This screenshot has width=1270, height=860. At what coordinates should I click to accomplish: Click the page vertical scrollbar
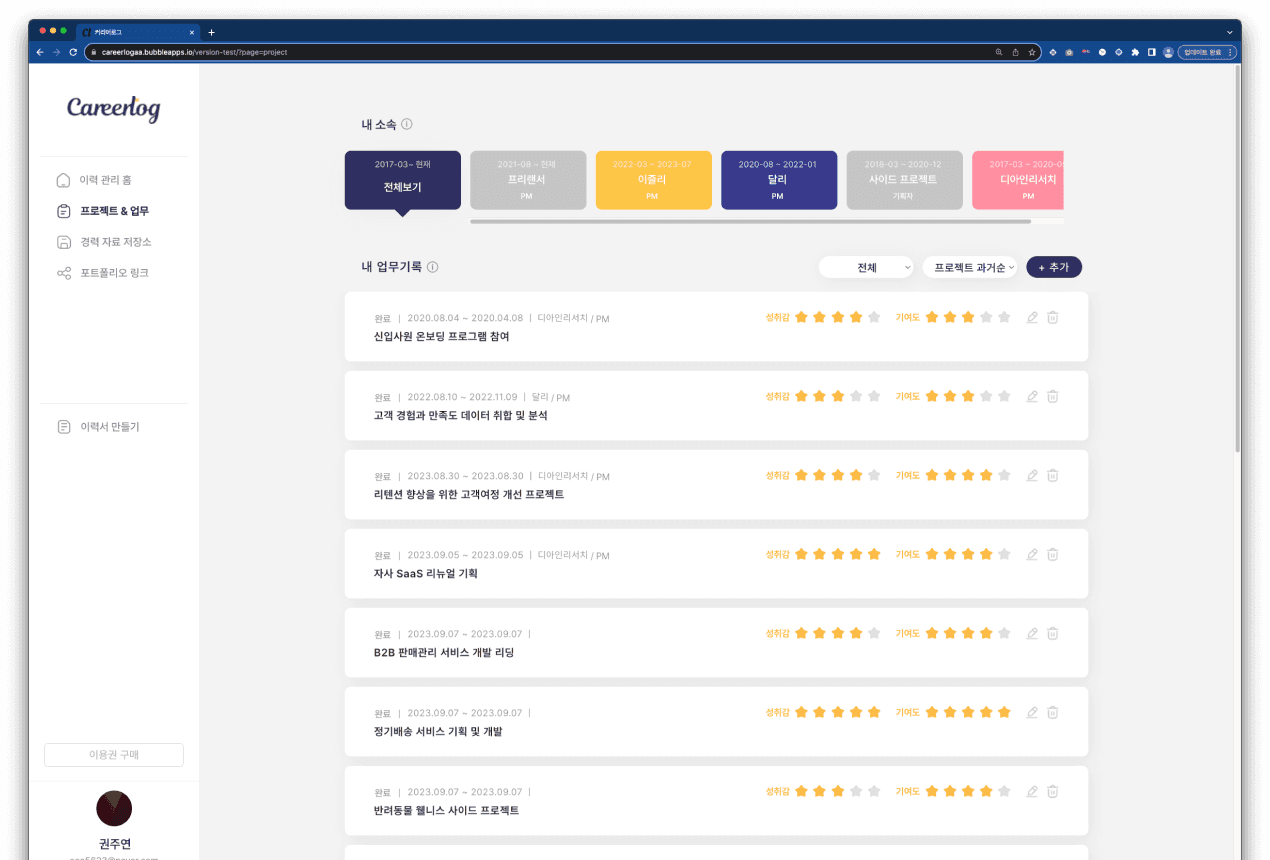pyautogui.click(x=1237, y=260)
